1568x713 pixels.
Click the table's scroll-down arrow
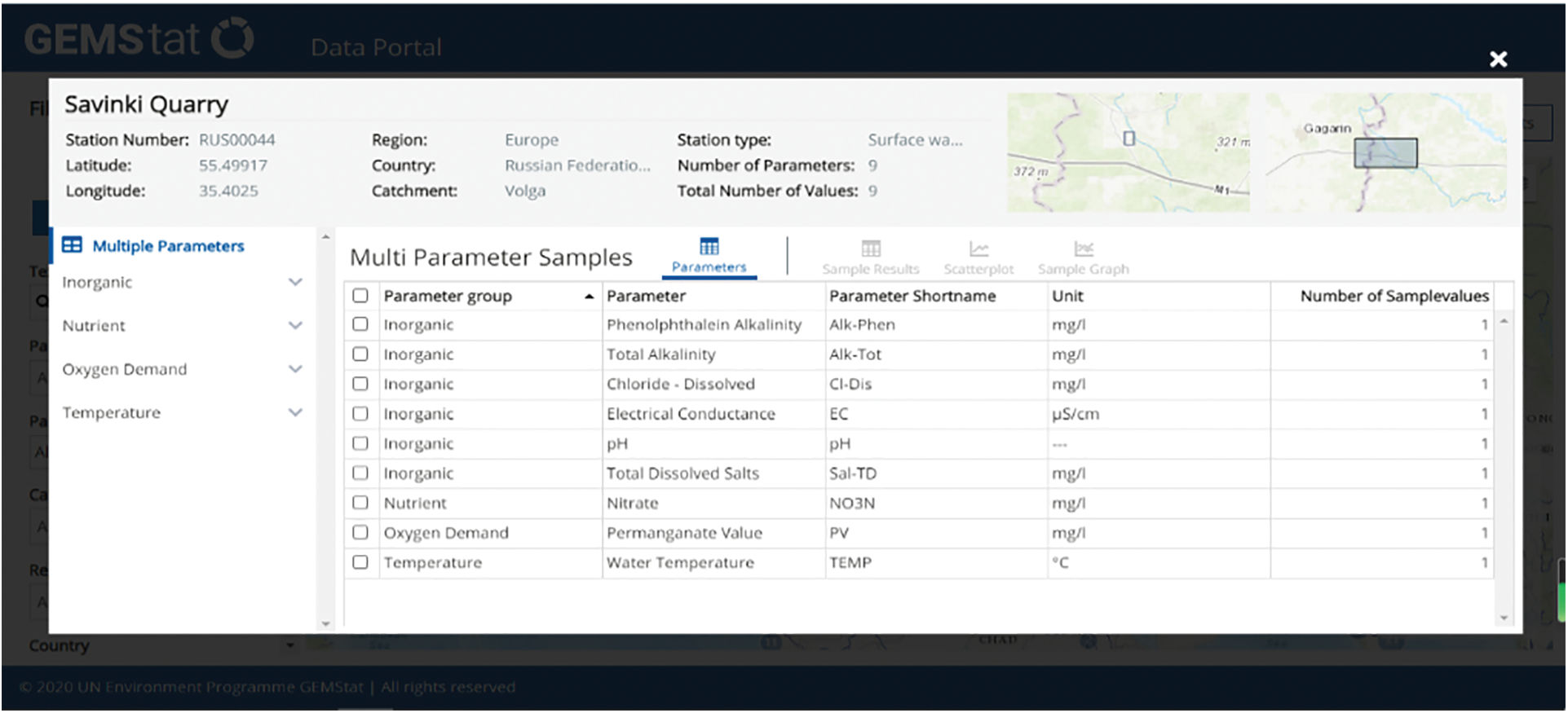tap(1504, 618)
